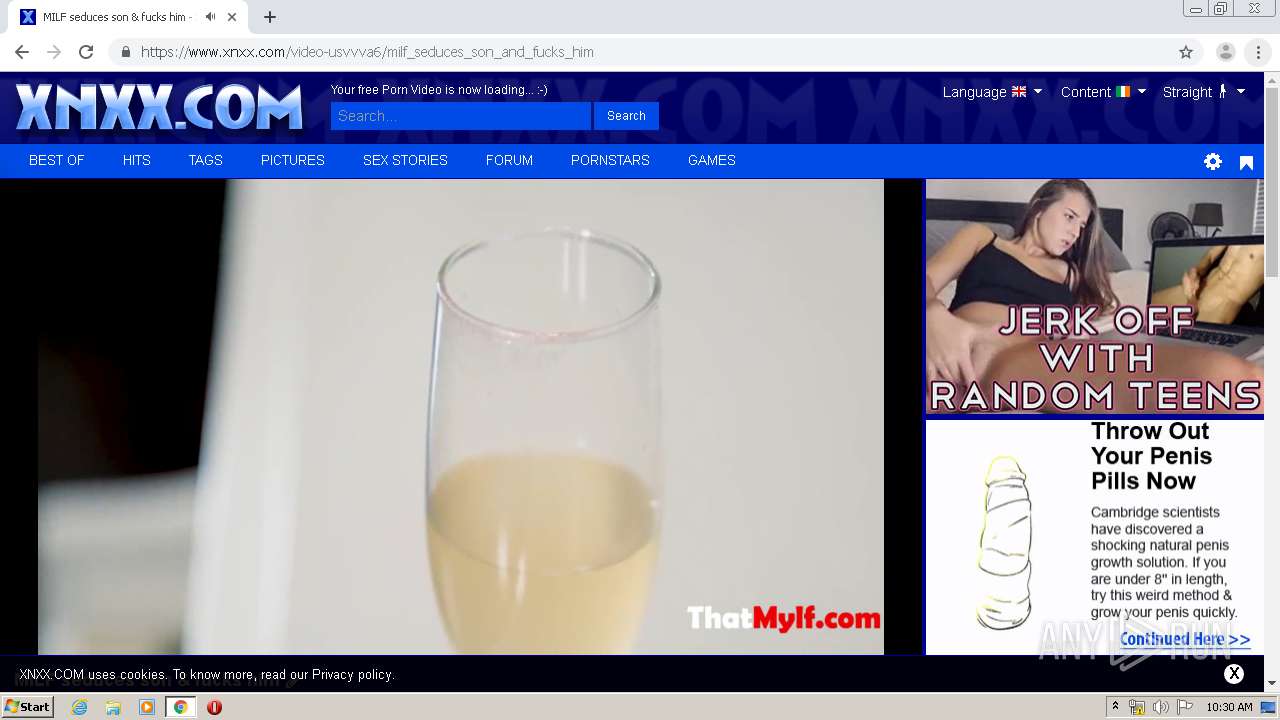Open a new browser tab
This screenshot has height=720, width=1280.
click(x=270, y=17)
